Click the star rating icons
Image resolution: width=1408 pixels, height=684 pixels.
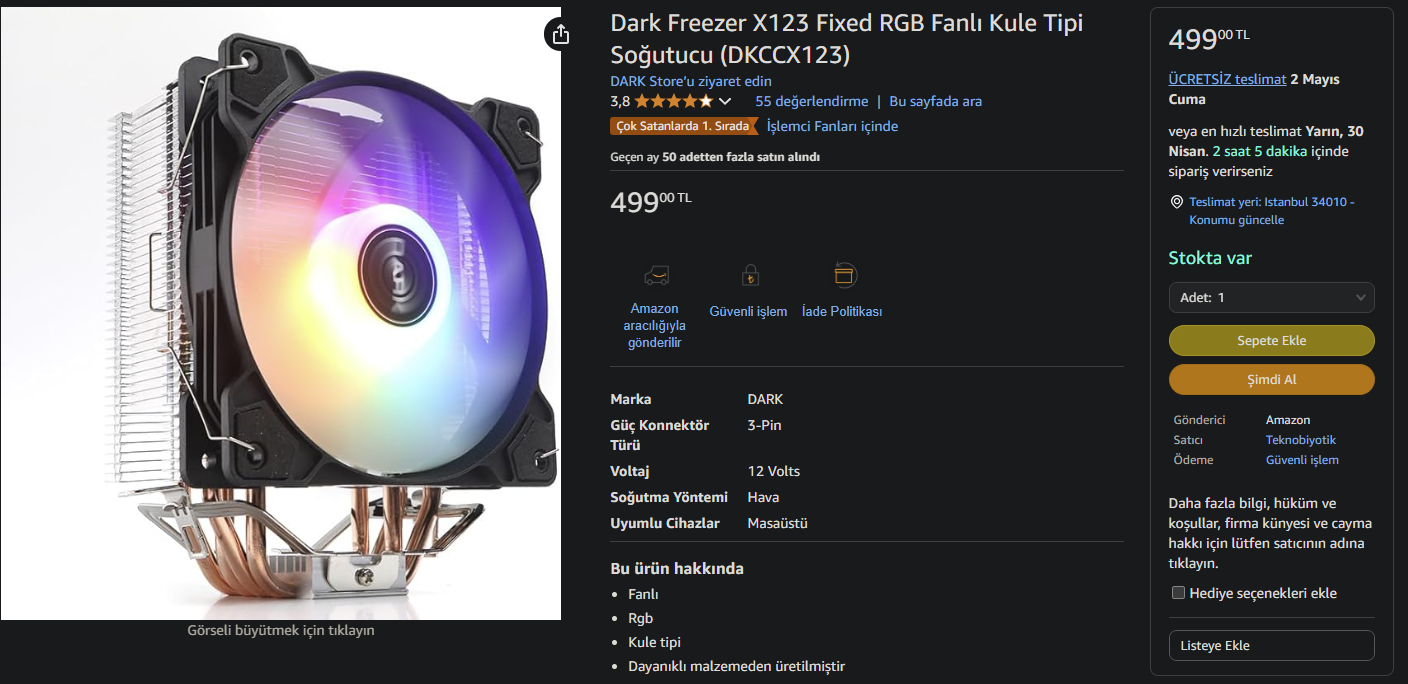click(673, 101)
